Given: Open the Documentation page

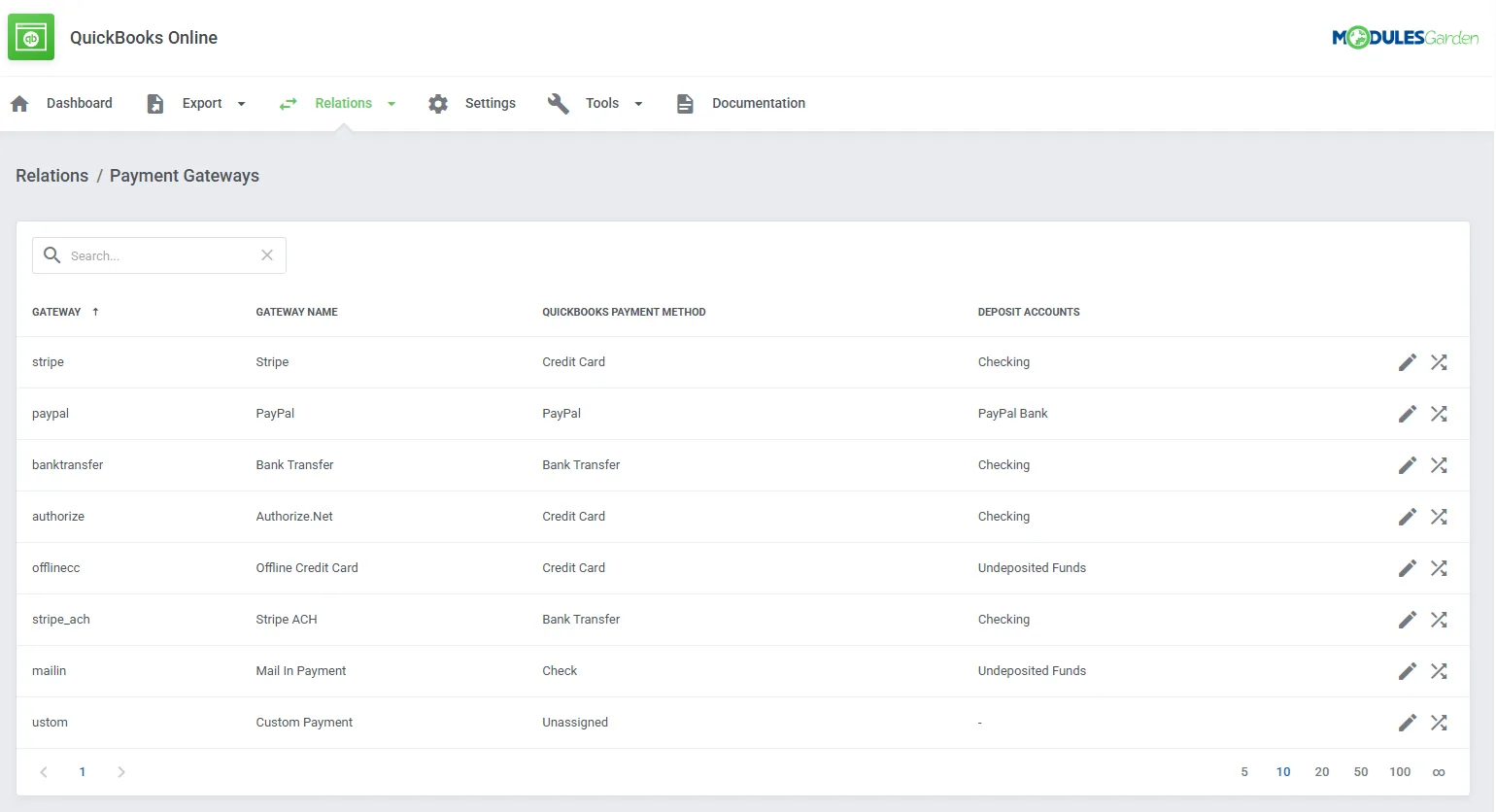Looking at the screenshot, I should [740, 104].
